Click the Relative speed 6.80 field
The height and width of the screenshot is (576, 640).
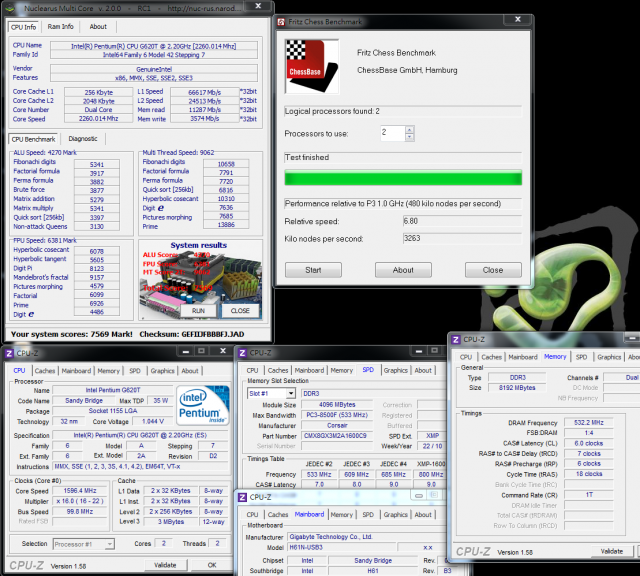462,221
